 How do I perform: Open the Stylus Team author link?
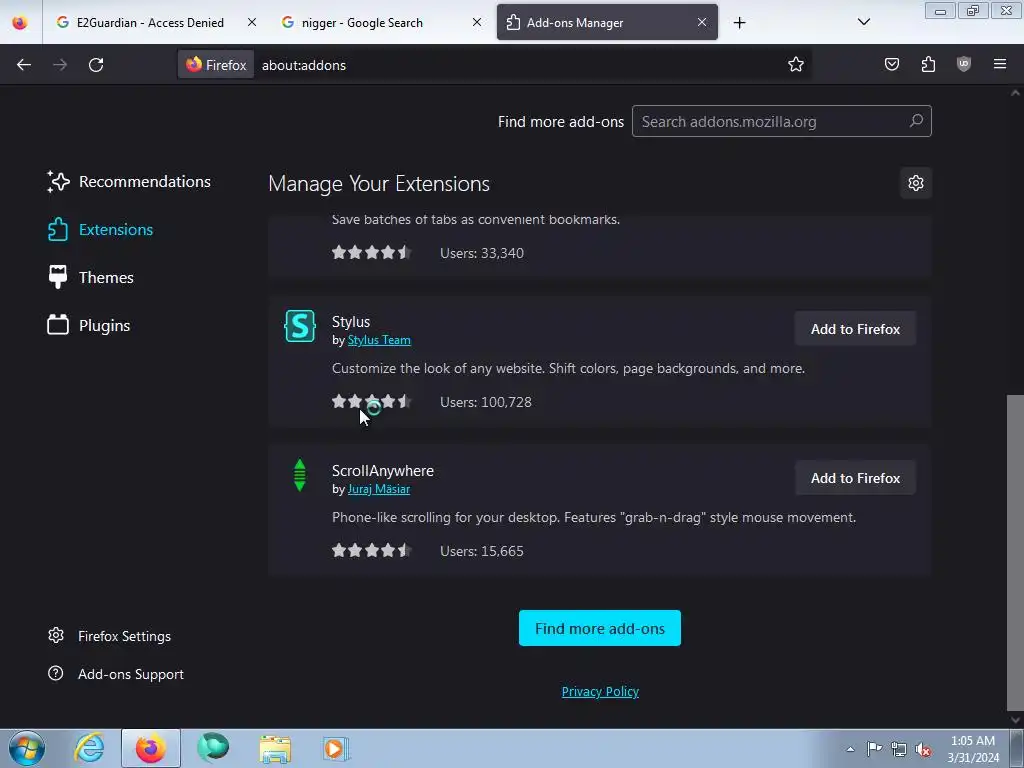379,340
